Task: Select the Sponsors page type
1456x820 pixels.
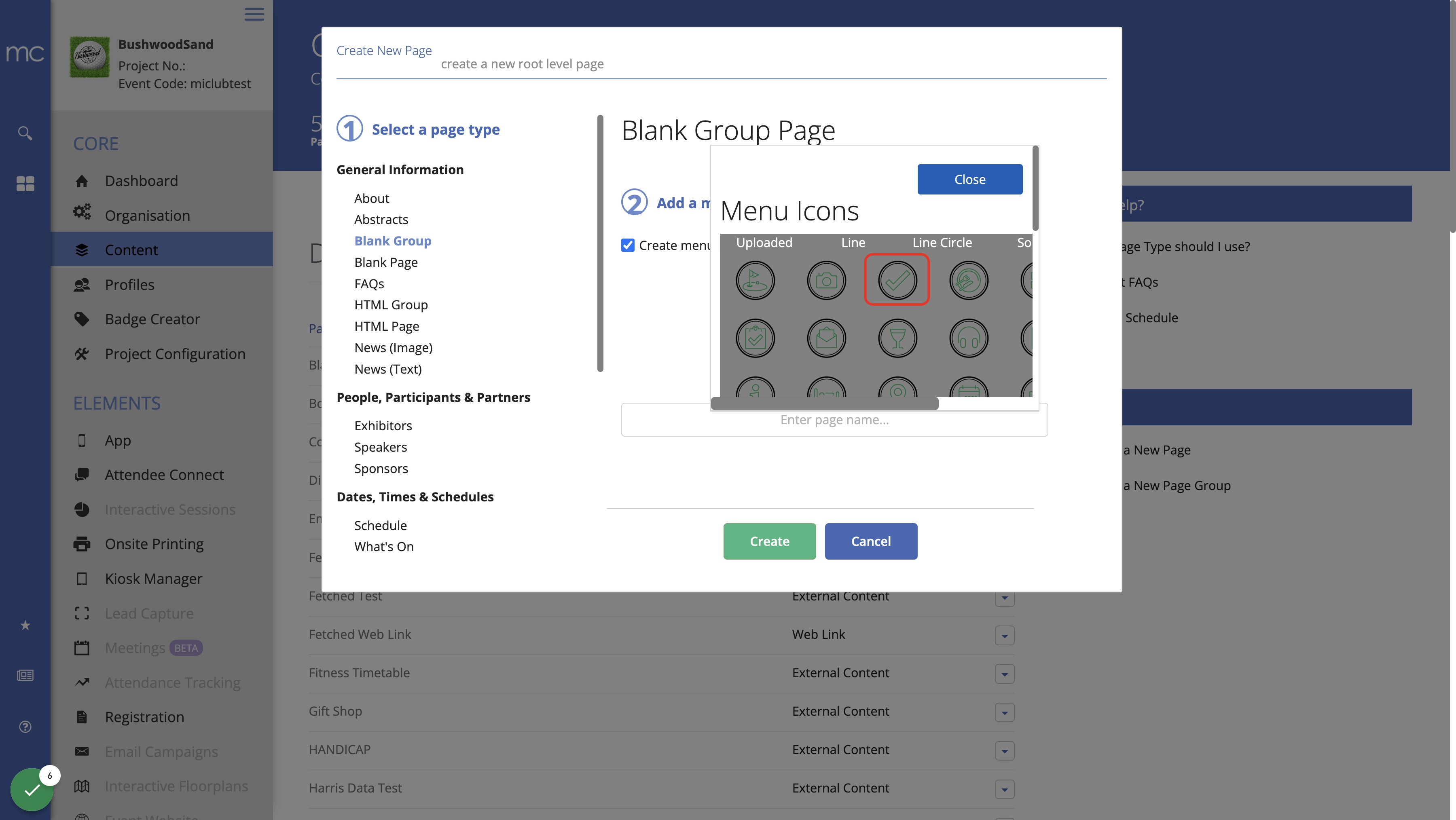Action: pos(381,469)
